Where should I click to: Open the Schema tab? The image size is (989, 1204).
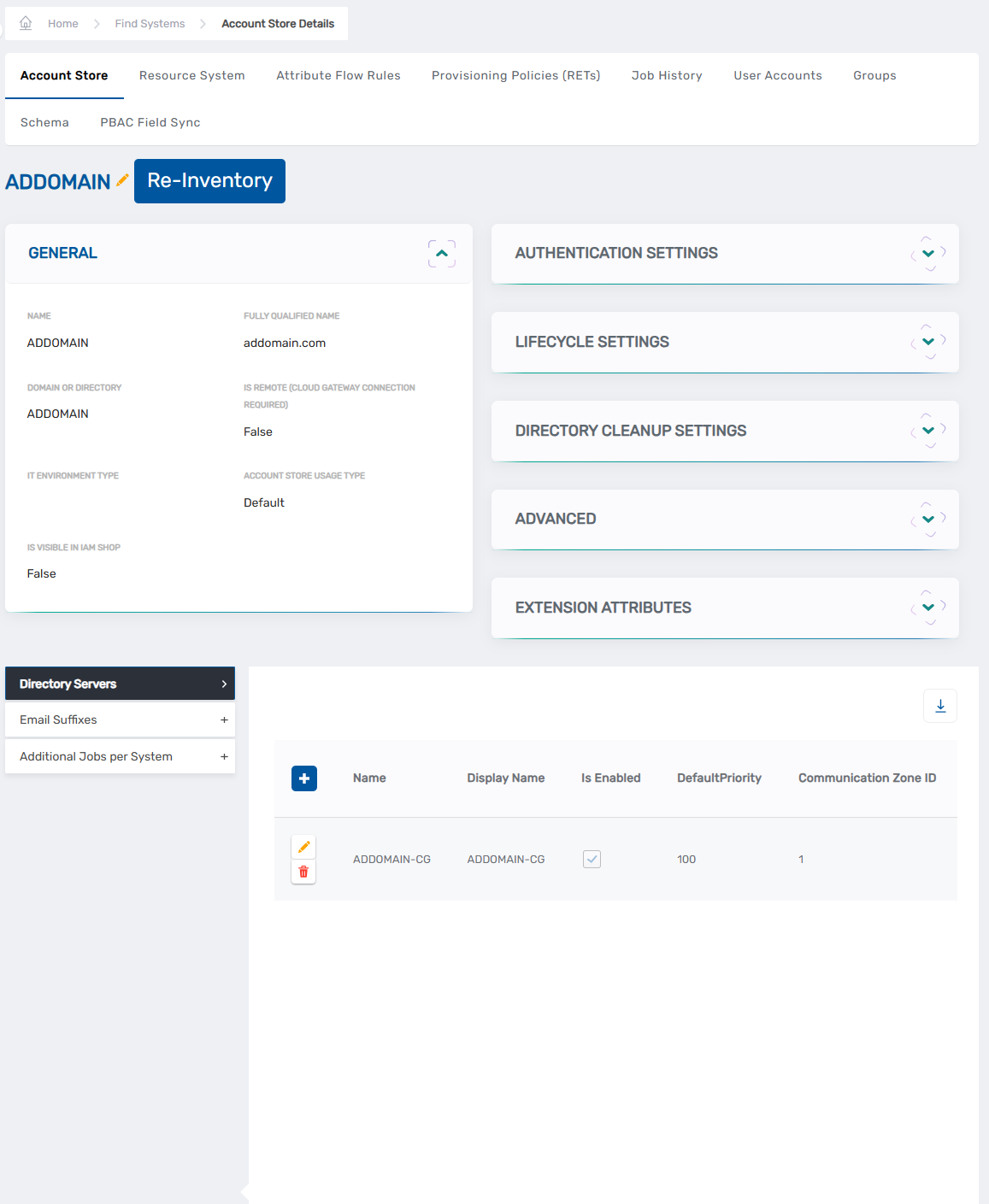(44, 122)
